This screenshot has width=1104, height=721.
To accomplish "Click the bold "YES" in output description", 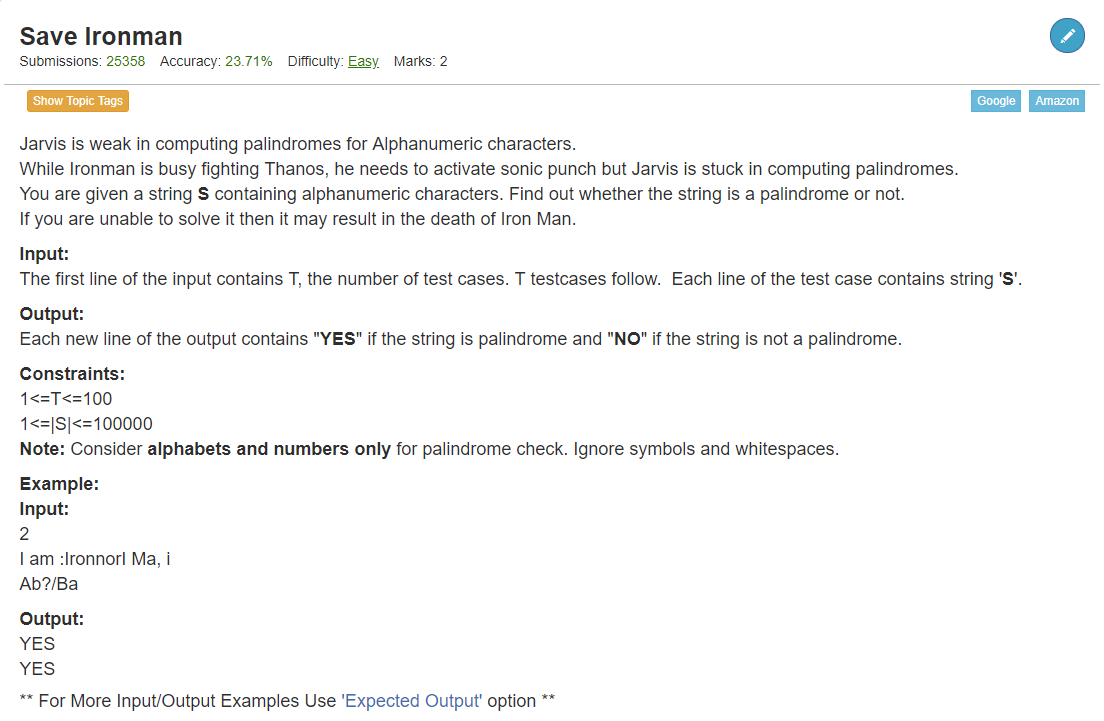I will click(x=337, y=339).
